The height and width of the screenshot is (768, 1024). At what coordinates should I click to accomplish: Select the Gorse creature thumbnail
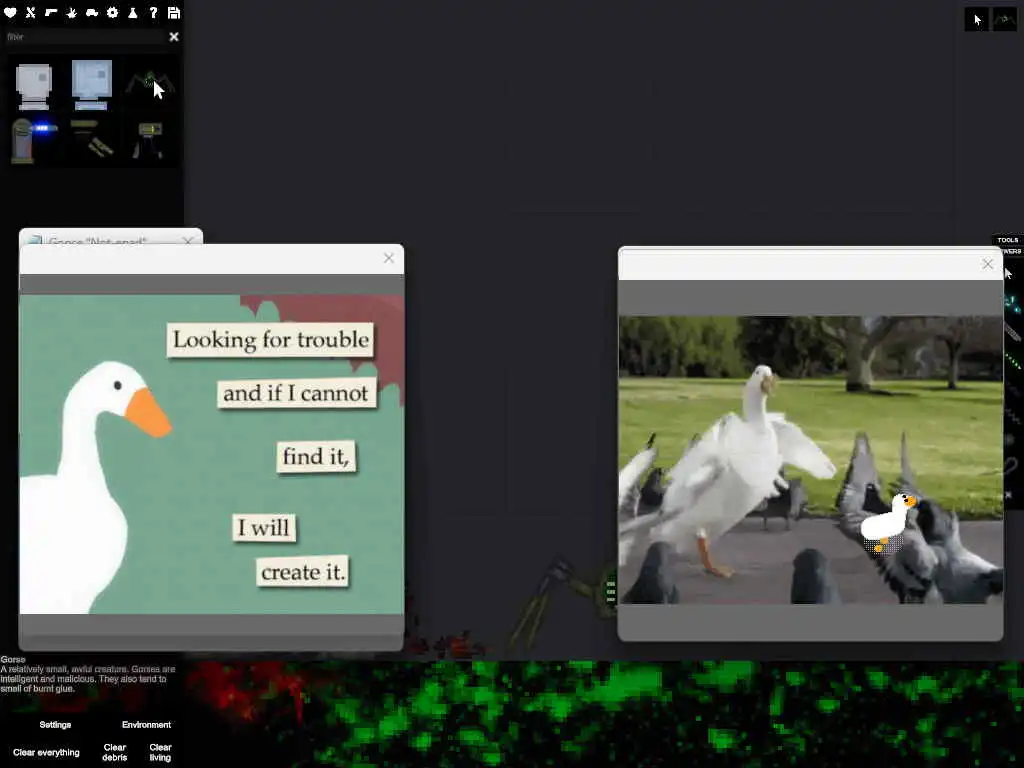tap(150, 84)
